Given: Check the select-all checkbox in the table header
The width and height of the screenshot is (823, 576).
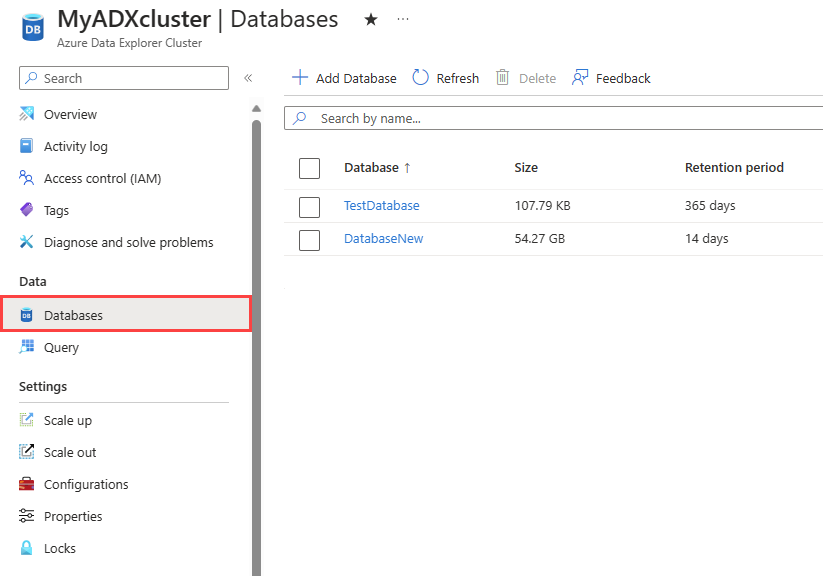Looking at the screenshot, I should pyautogui.click(x=309, y=168).
